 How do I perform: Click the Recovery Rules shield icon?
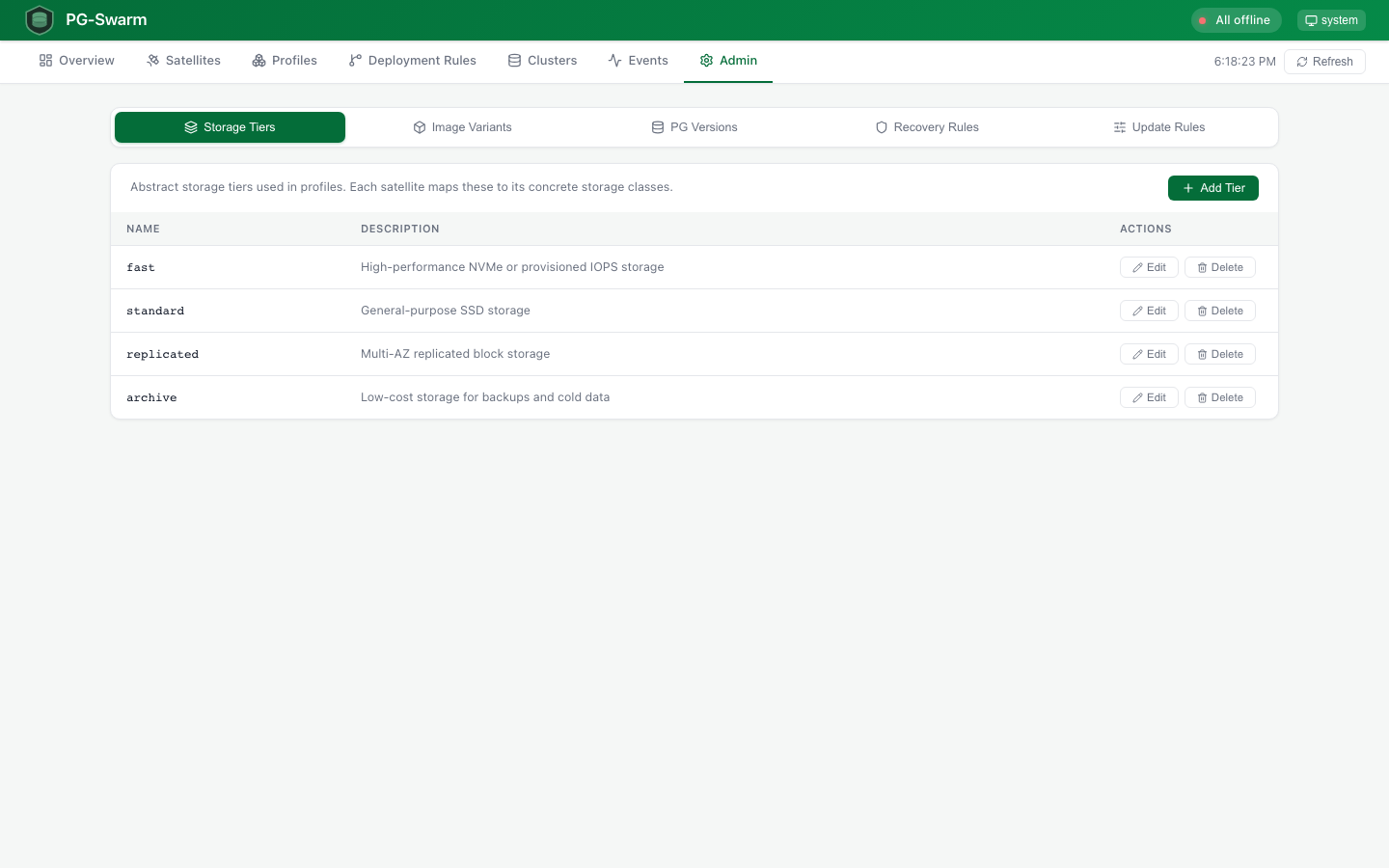click(x=882, y=127)
